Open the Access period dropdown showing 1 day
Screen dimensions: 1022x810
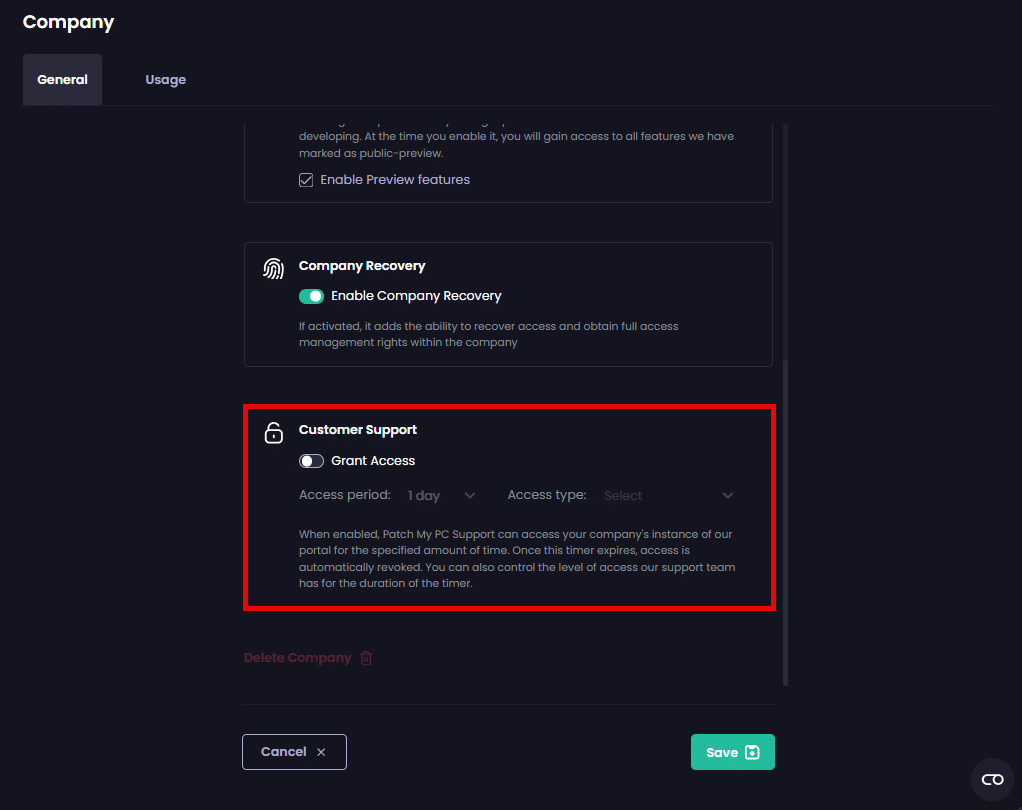(x=425, y=495)
